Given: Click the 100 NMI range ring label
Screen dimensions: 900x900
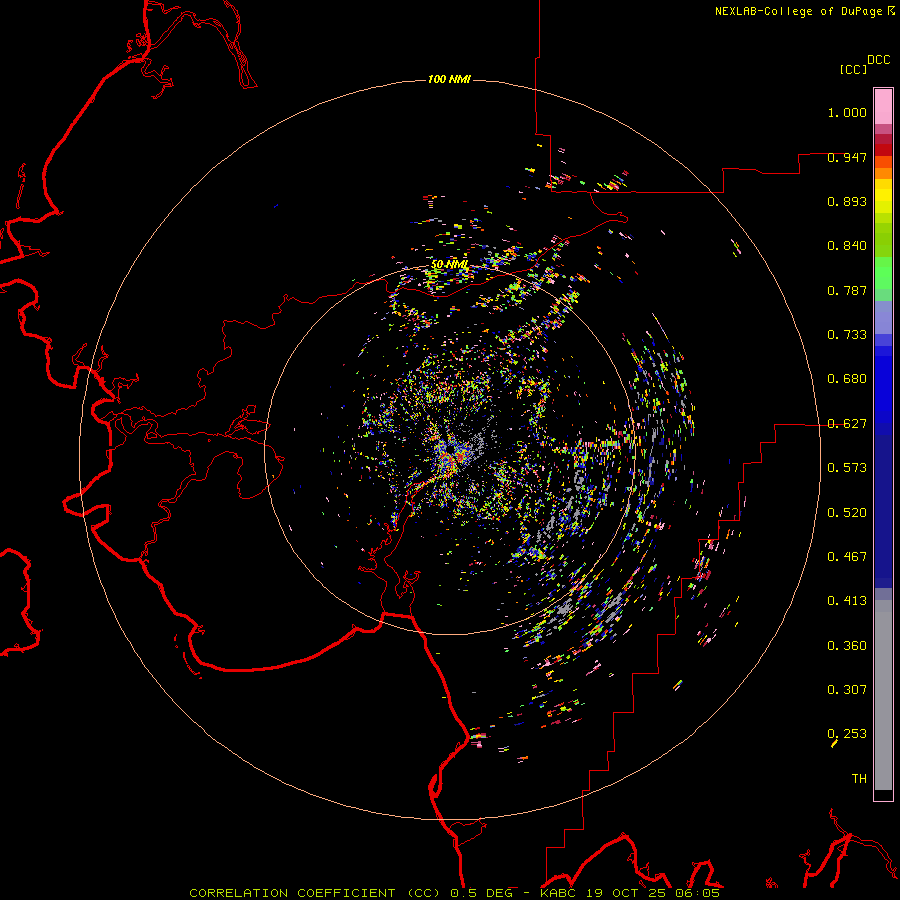Looking at the screenshot, I should coord(449,79).
